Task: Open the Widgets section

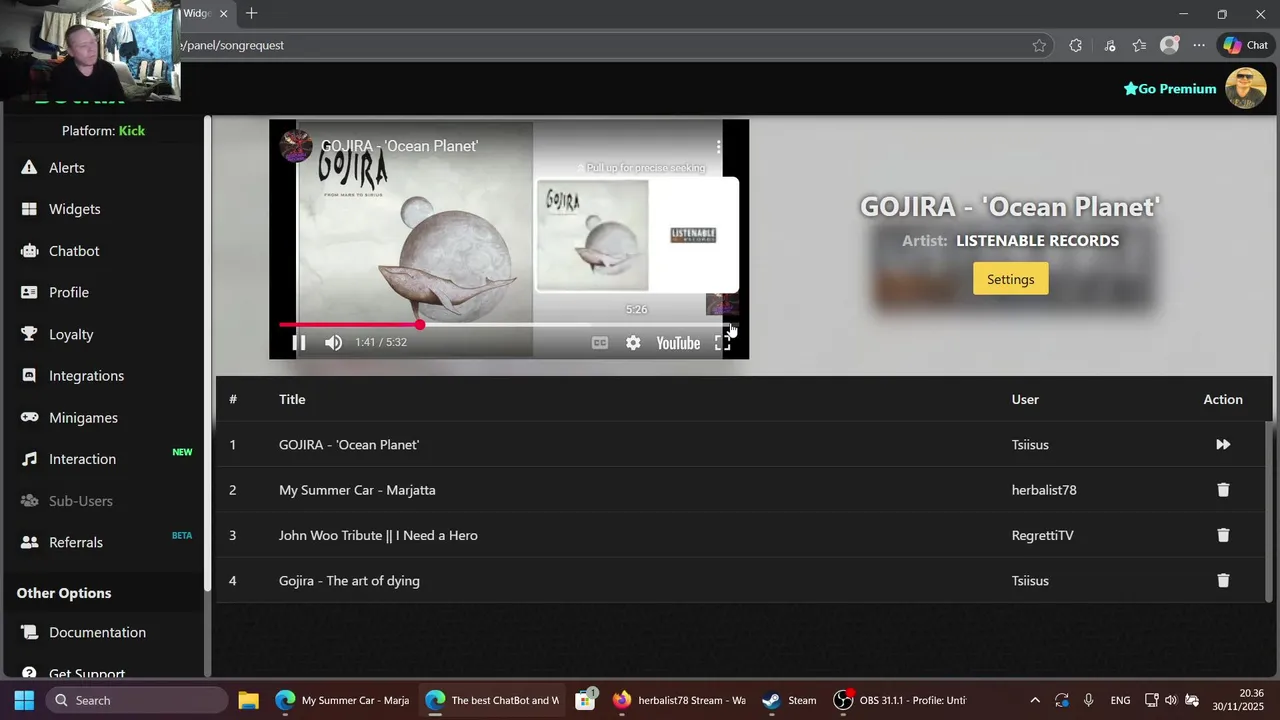Action: [x=74, y=209]
